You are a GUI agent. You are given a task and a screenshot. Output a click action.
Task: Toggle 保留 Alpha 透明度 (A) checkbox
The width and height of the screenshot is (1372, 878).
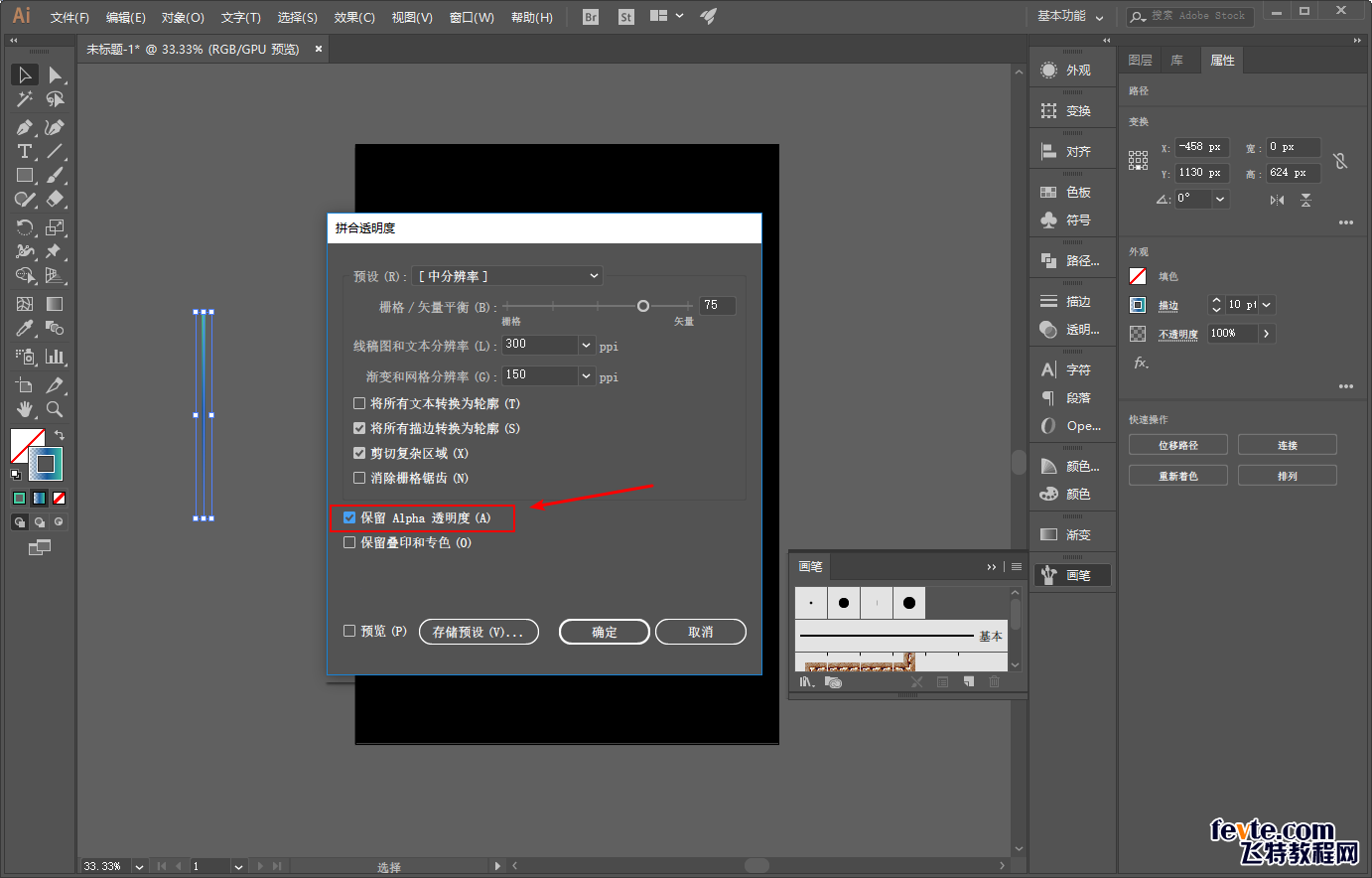[x=349, y=517]
